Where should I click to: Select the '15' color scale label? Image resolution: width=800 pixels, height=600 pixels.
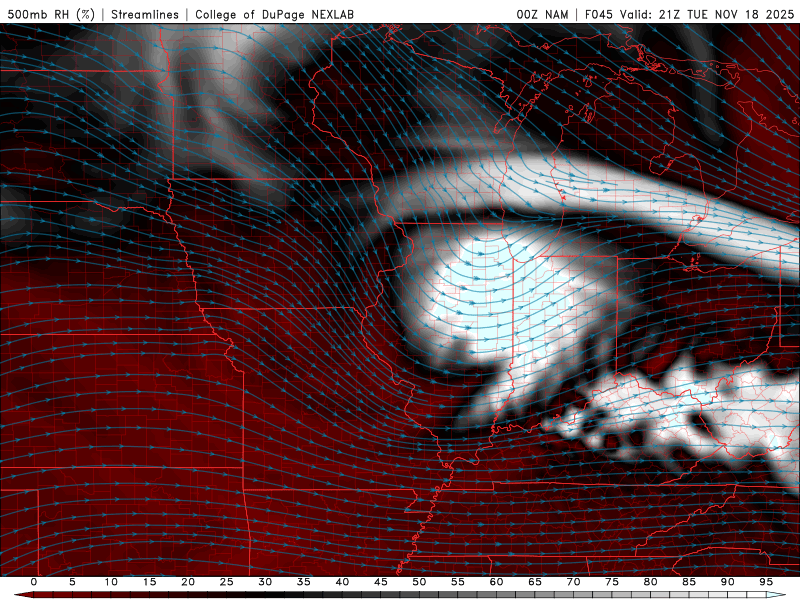pyautogui.click(x=149, y=582)
